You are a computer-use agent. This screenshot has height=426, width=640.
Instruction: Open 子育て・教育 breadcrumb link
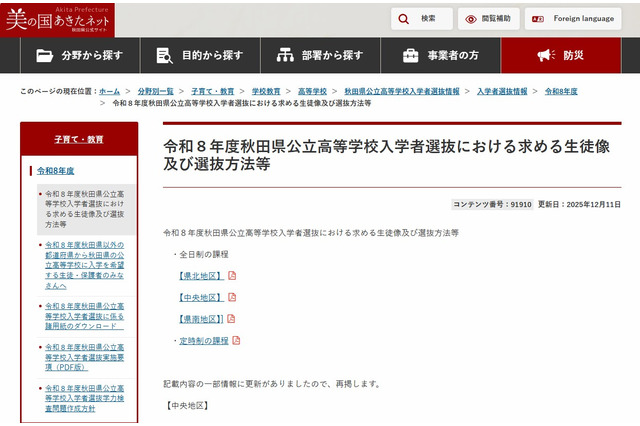[213, 91]
